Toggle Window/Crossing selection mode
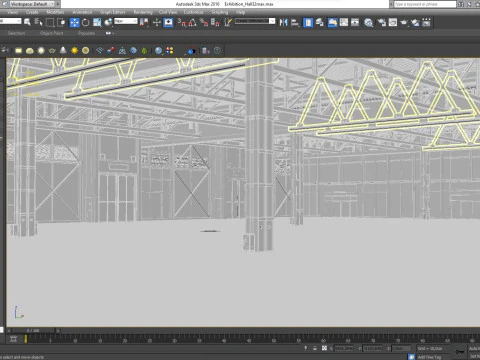Screen dimensions: 480x360 coord(61,22)
